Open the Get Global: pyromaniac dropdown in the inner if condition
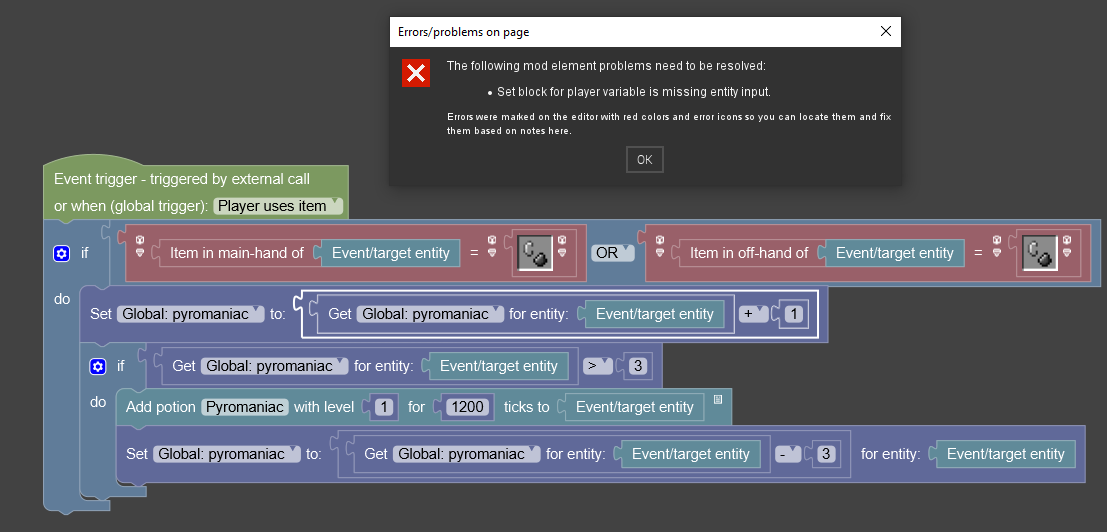Viewport: 1107px width, 532px height. 275,366
